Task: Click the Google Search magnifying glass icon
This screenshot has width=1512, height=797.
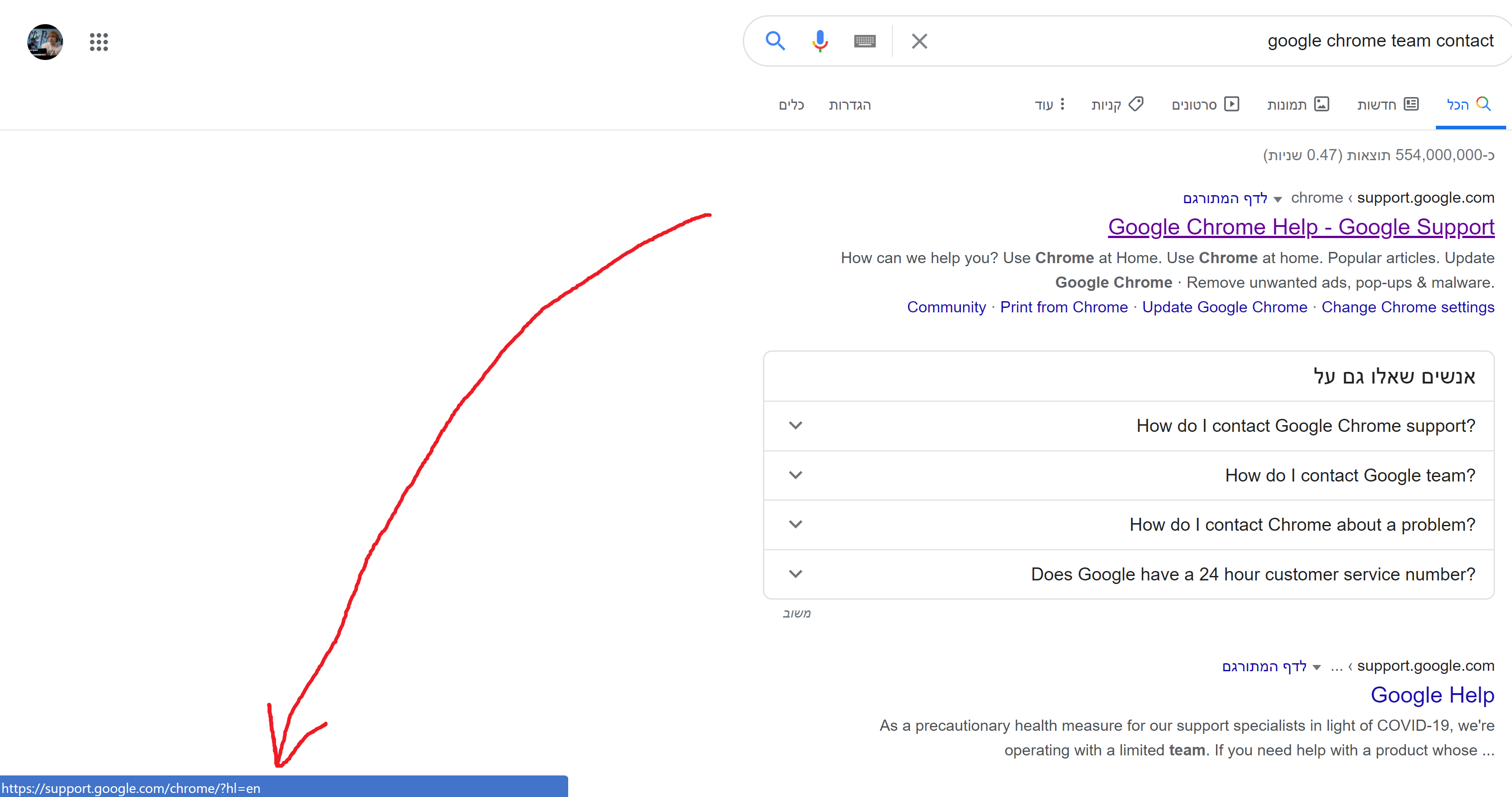Action: 775,40
